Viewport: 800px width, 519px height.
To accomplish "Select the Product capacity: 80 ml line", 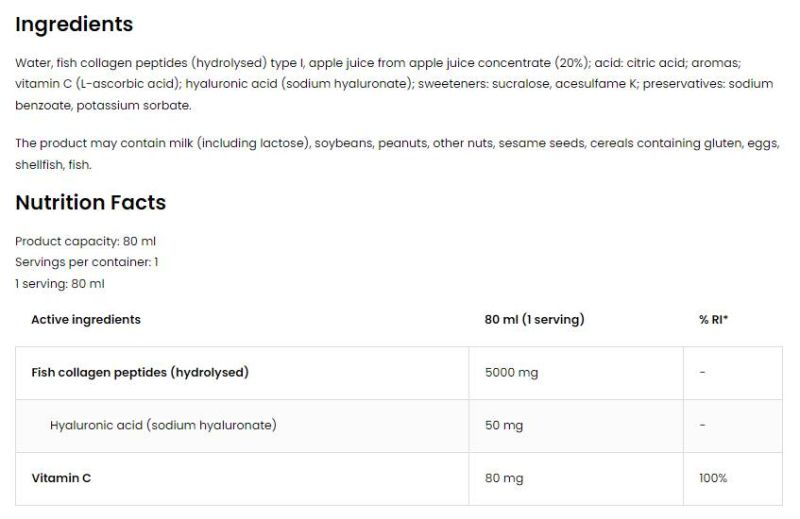I will coord(85,241).
